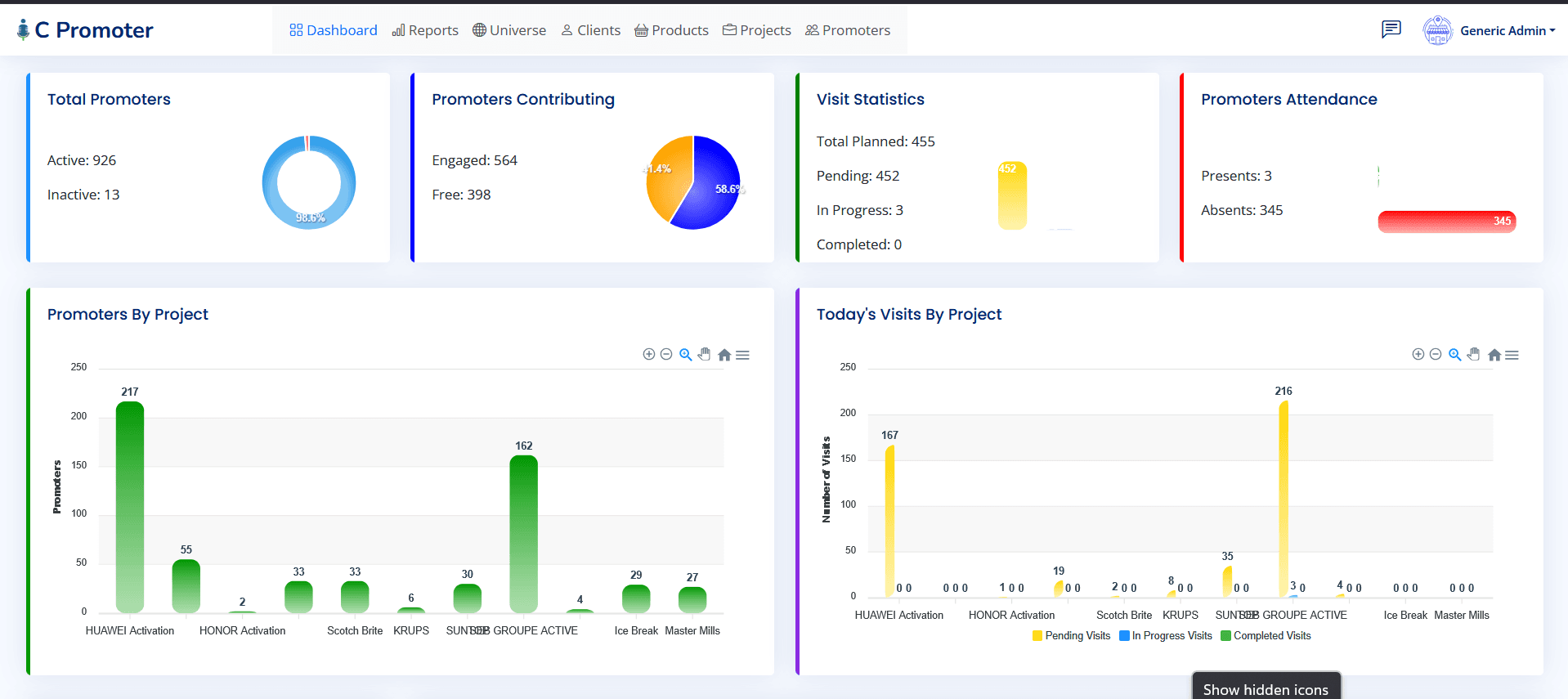Open Today's Visits chart hamburger menu
Viewport: 1568px width, 699px height.
tap(1512, 355)
